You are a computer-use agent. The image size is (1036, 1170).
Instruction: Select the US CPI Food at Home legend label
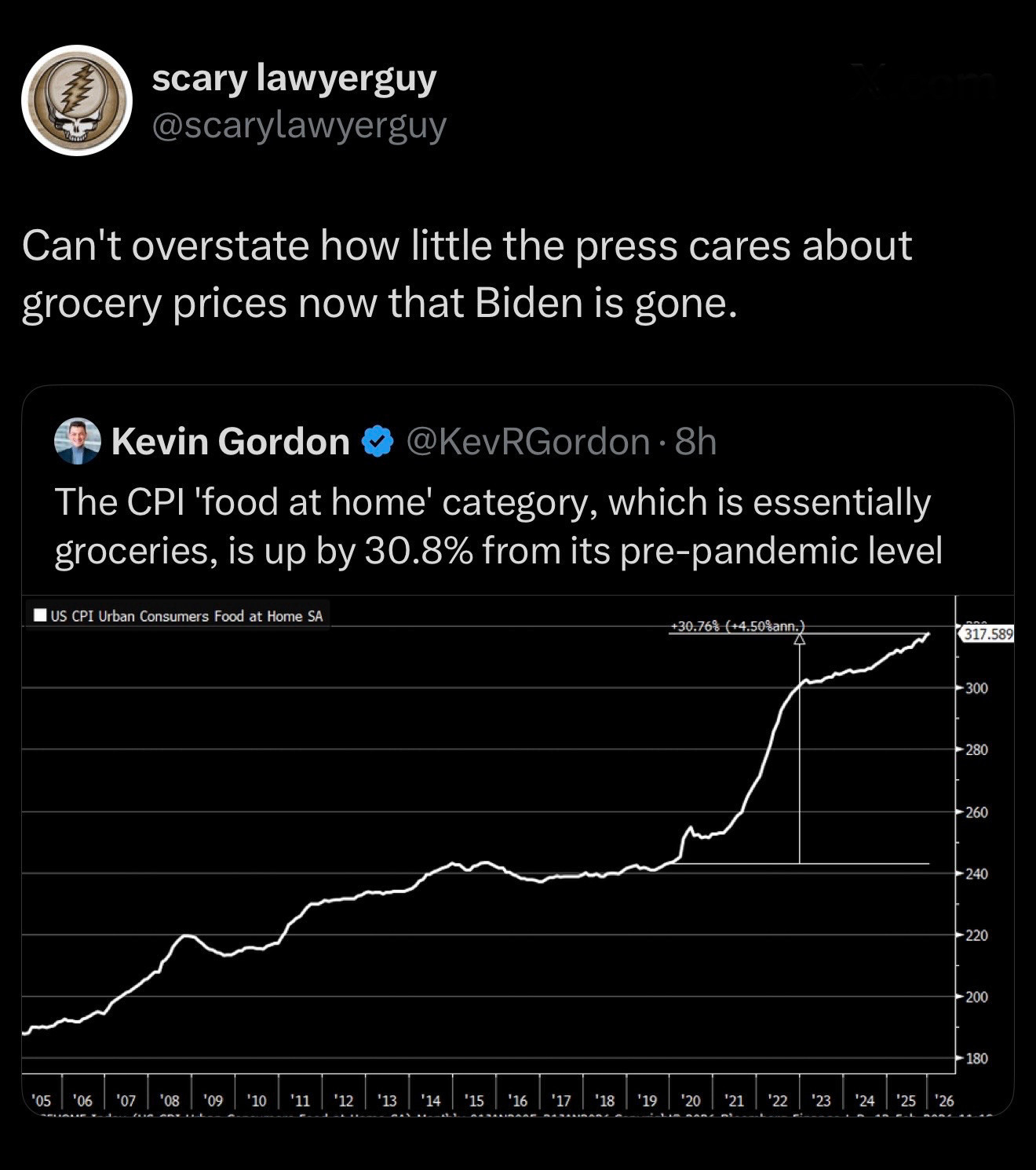point(187,616)
